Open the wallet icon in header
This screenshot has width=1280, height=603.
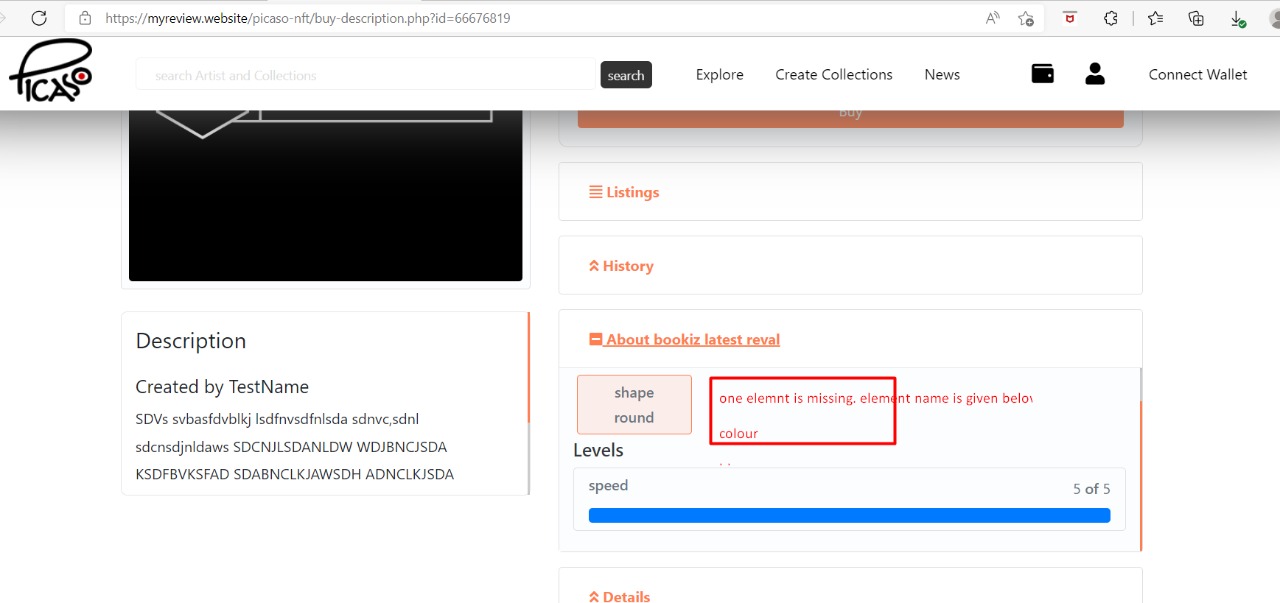coord(1042,74)
